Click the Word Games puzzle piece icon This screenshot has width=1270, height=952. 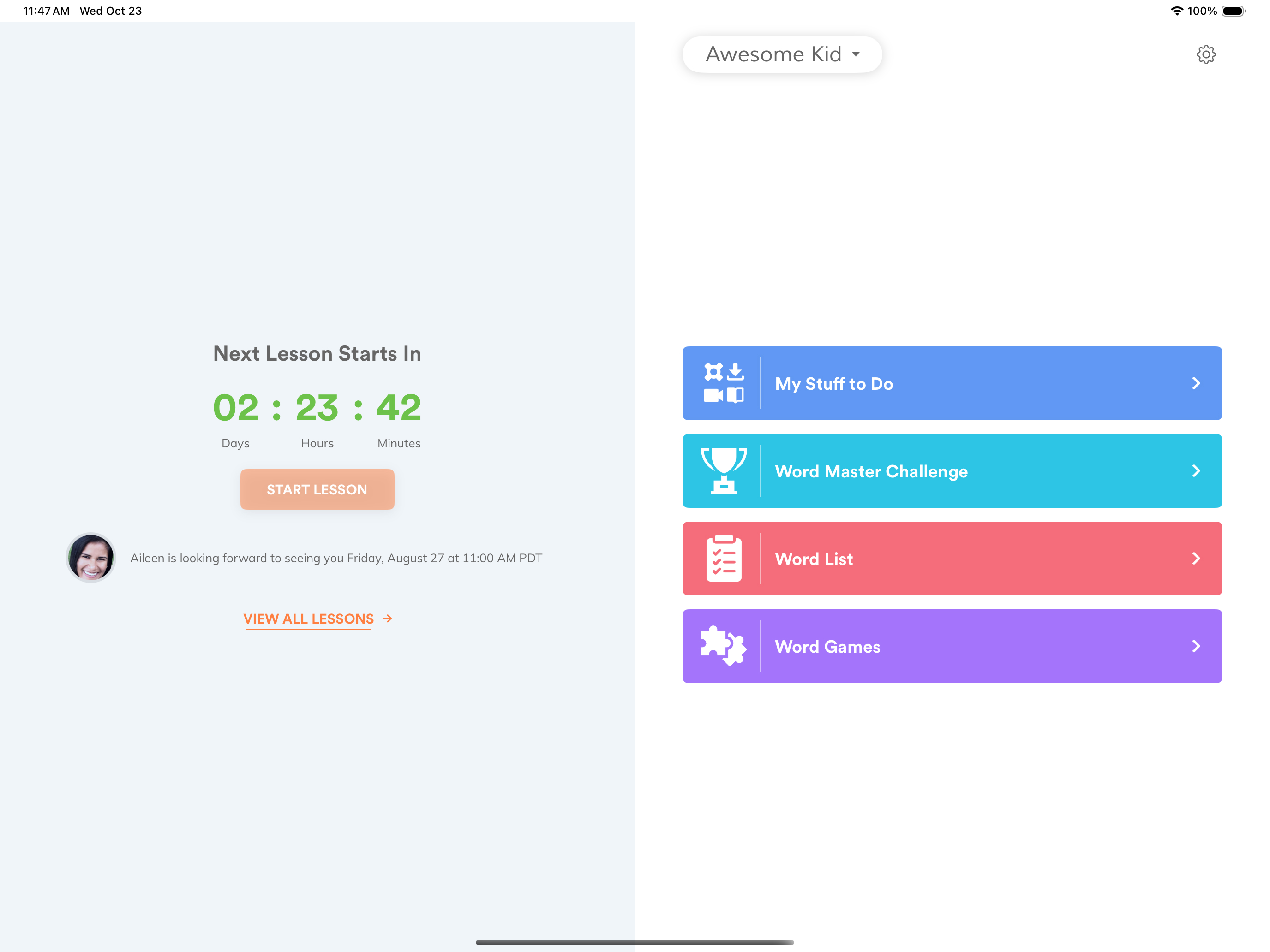724,646
